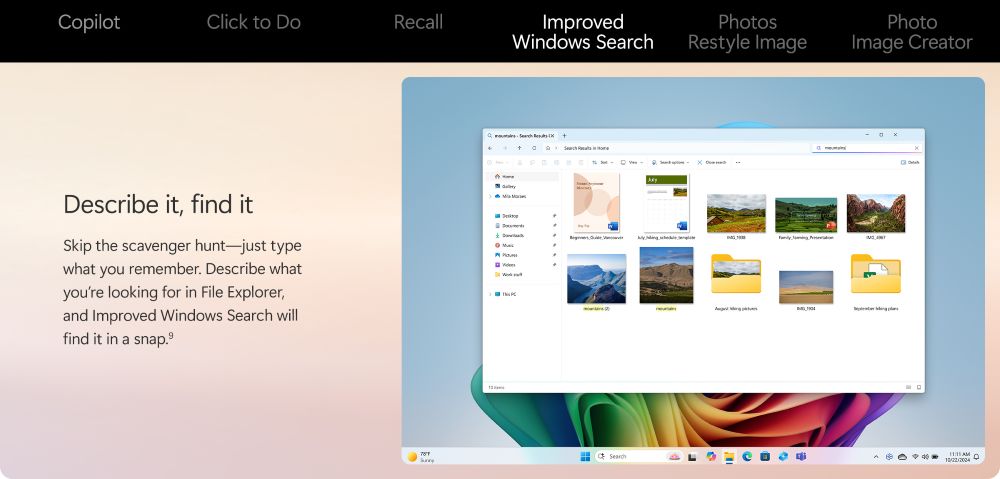Open Microsoft Edge from the taskbar
Image resolution: width=1000 pixels, height=479 pixels.
(x=746, y=456)
